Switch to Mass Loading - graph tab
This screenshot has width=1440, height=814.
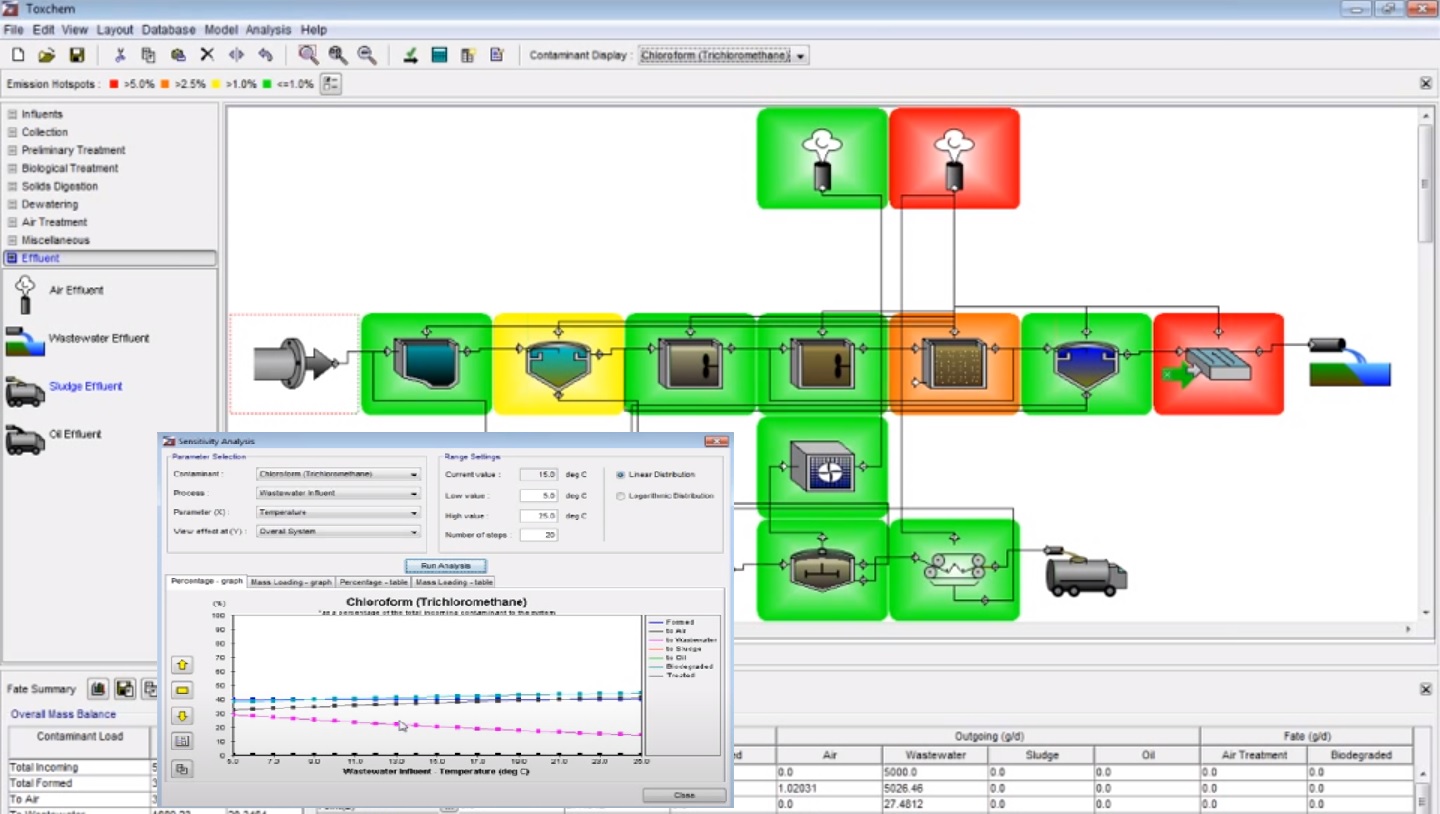pyautogui.click(x=290, y=581)
